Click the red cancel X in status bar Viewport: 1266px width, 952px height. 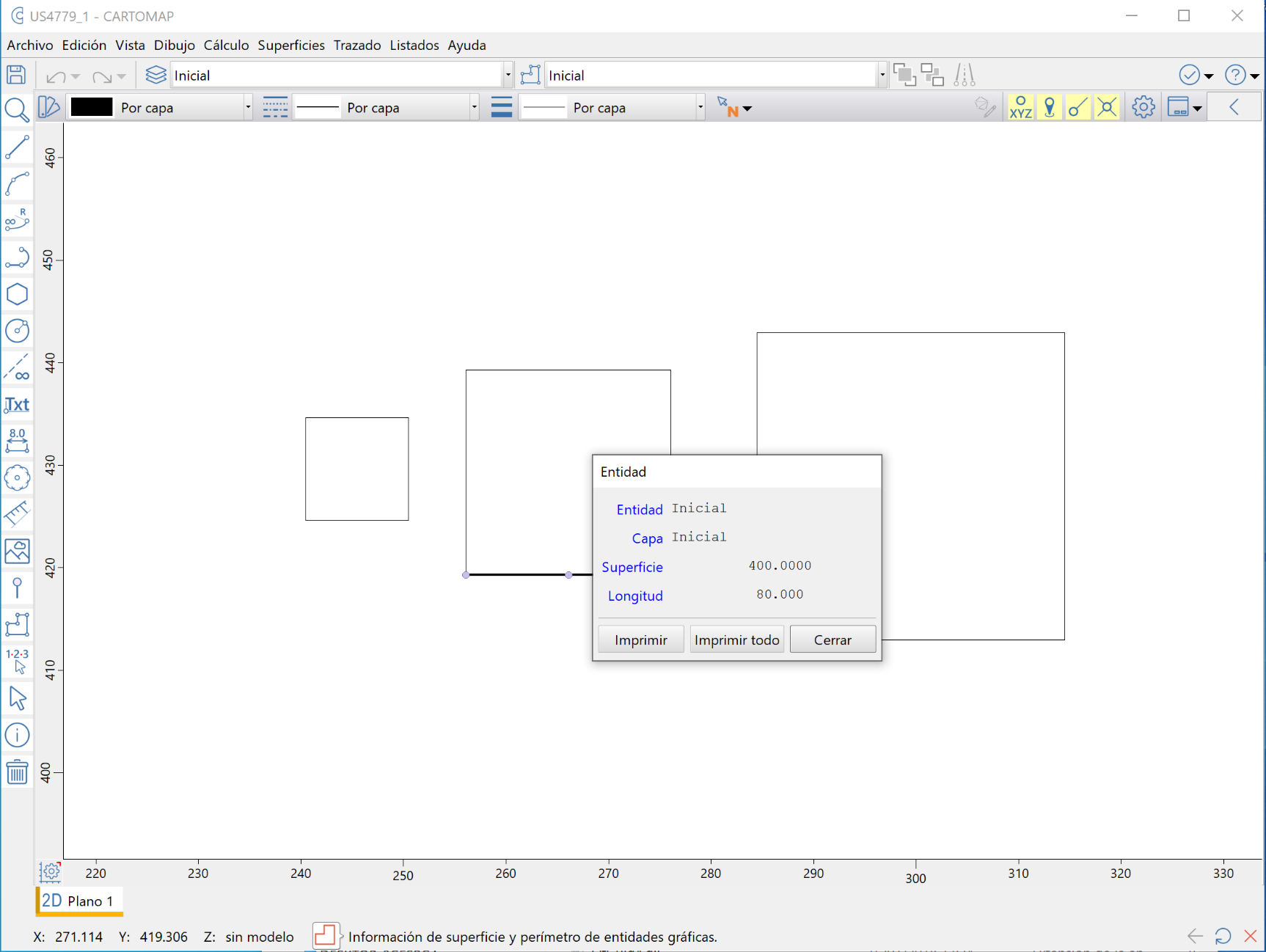[1251, 936]
